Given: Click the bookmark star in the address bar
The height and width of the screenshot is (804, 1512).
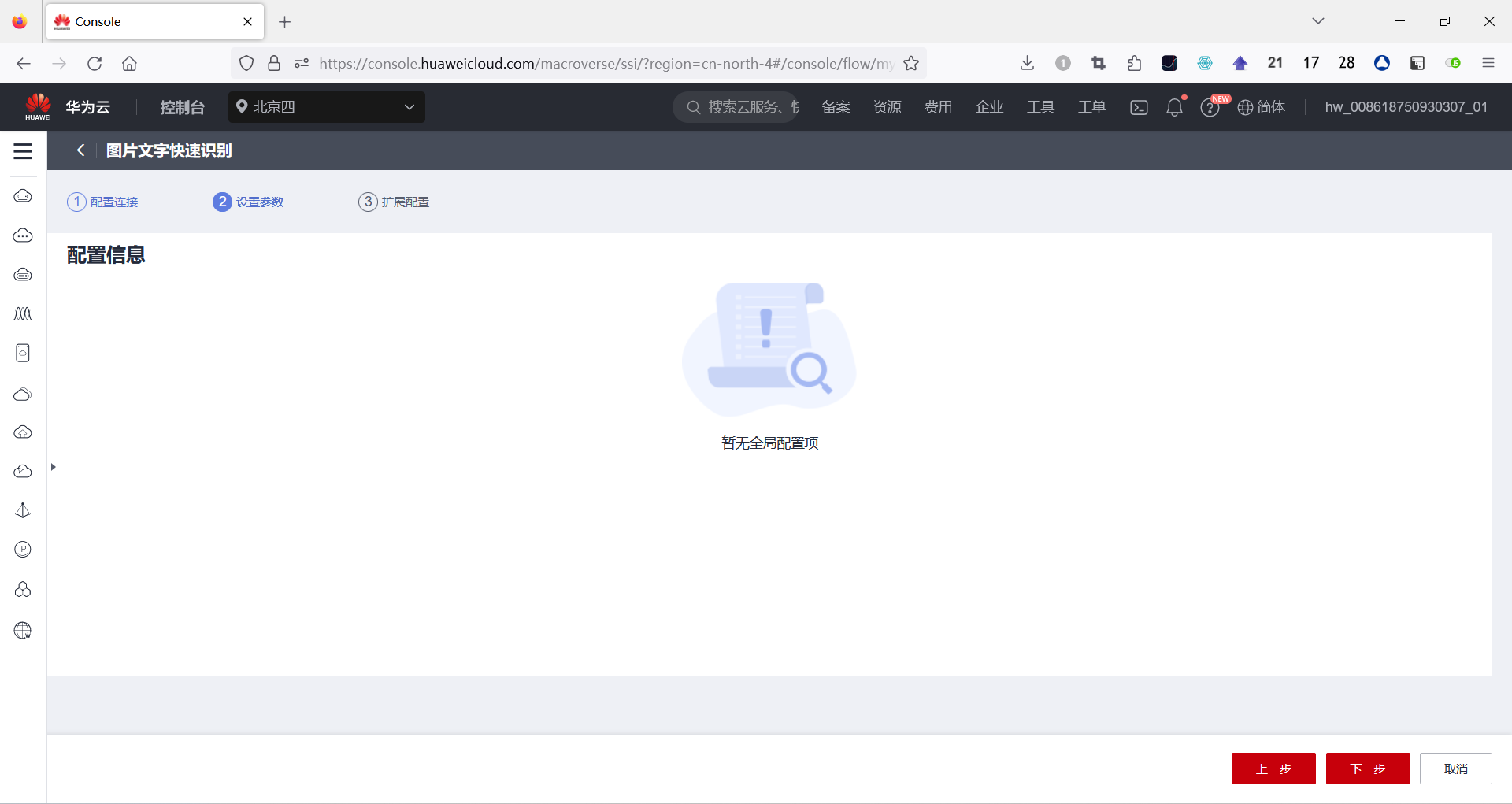Looking at the screenshot, I should coord(910,63).
